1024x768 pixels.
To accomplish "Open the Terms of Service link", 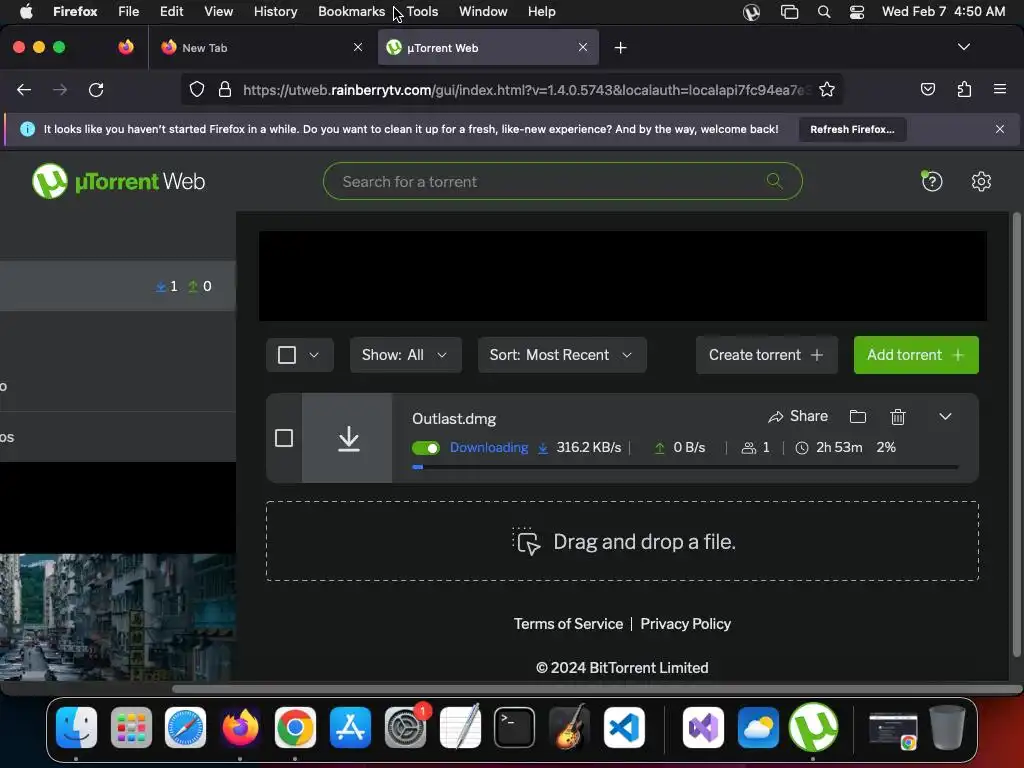I will [568, 624].
